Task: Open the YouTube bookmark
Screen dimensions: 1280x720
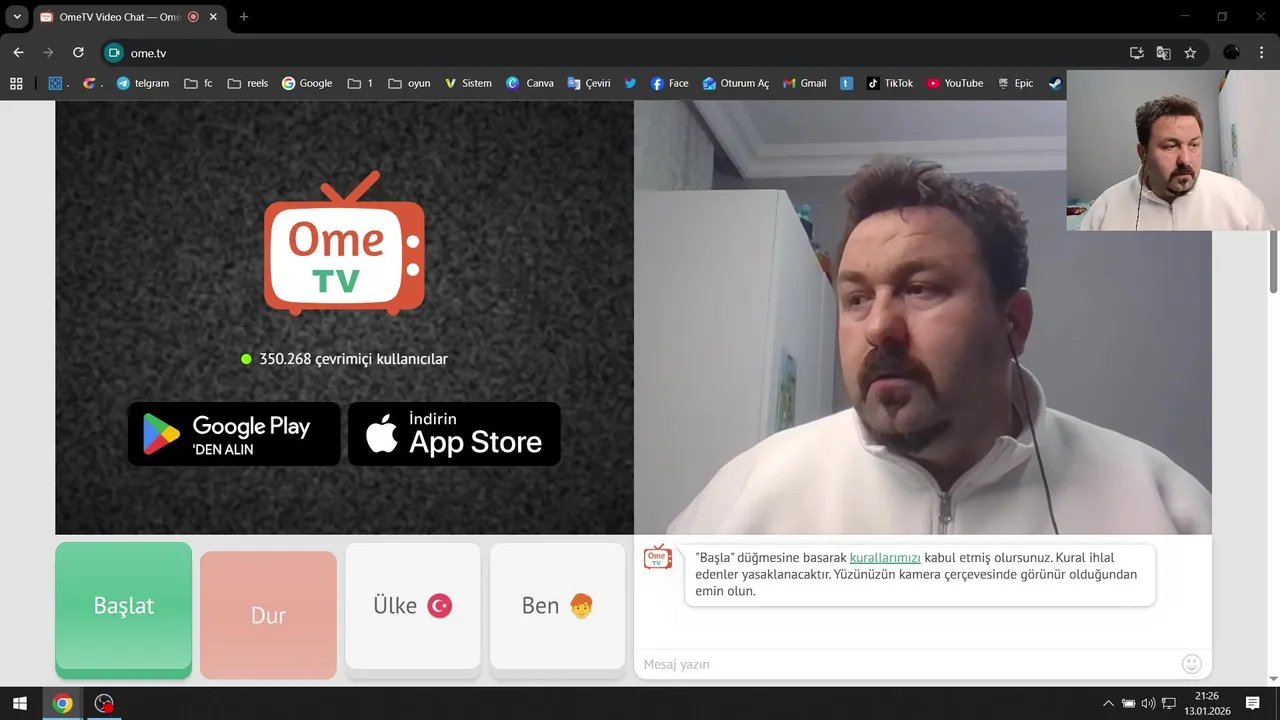Action: click(955, 83)
